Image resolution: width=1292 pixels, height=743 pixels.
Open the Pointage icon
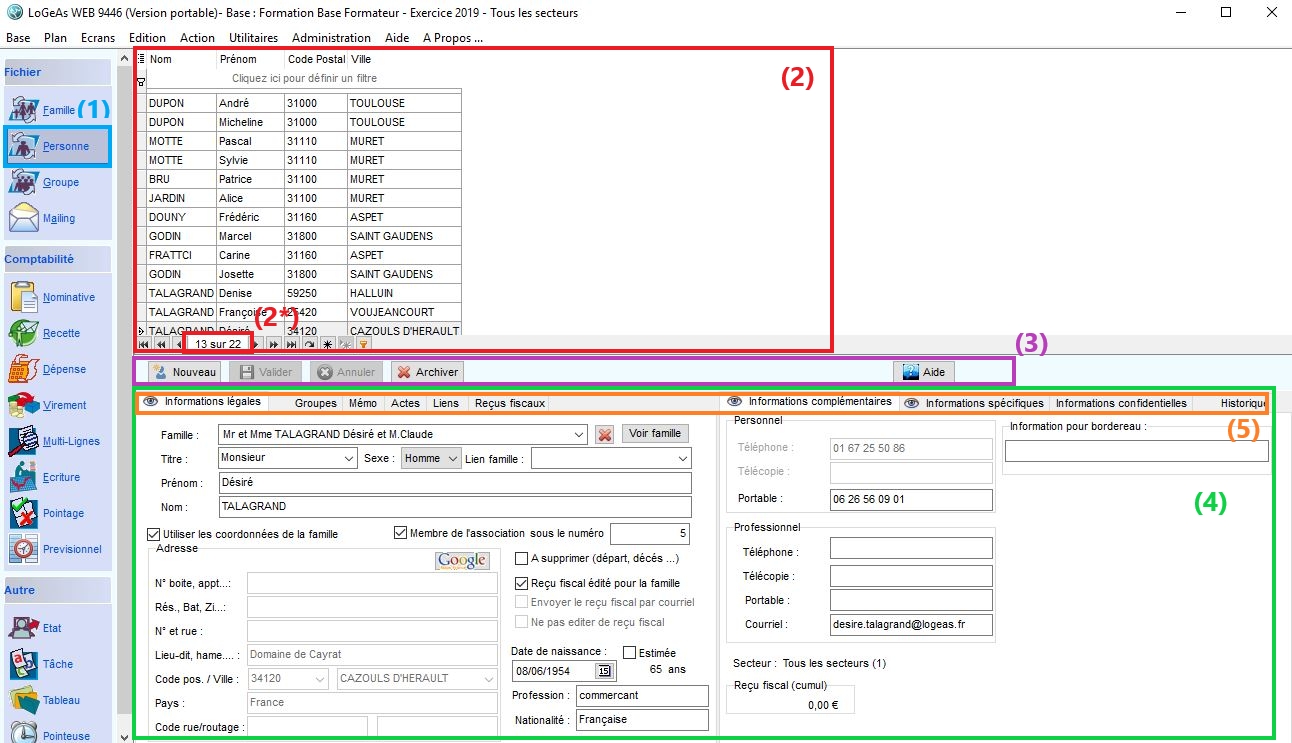click(24, 513)
